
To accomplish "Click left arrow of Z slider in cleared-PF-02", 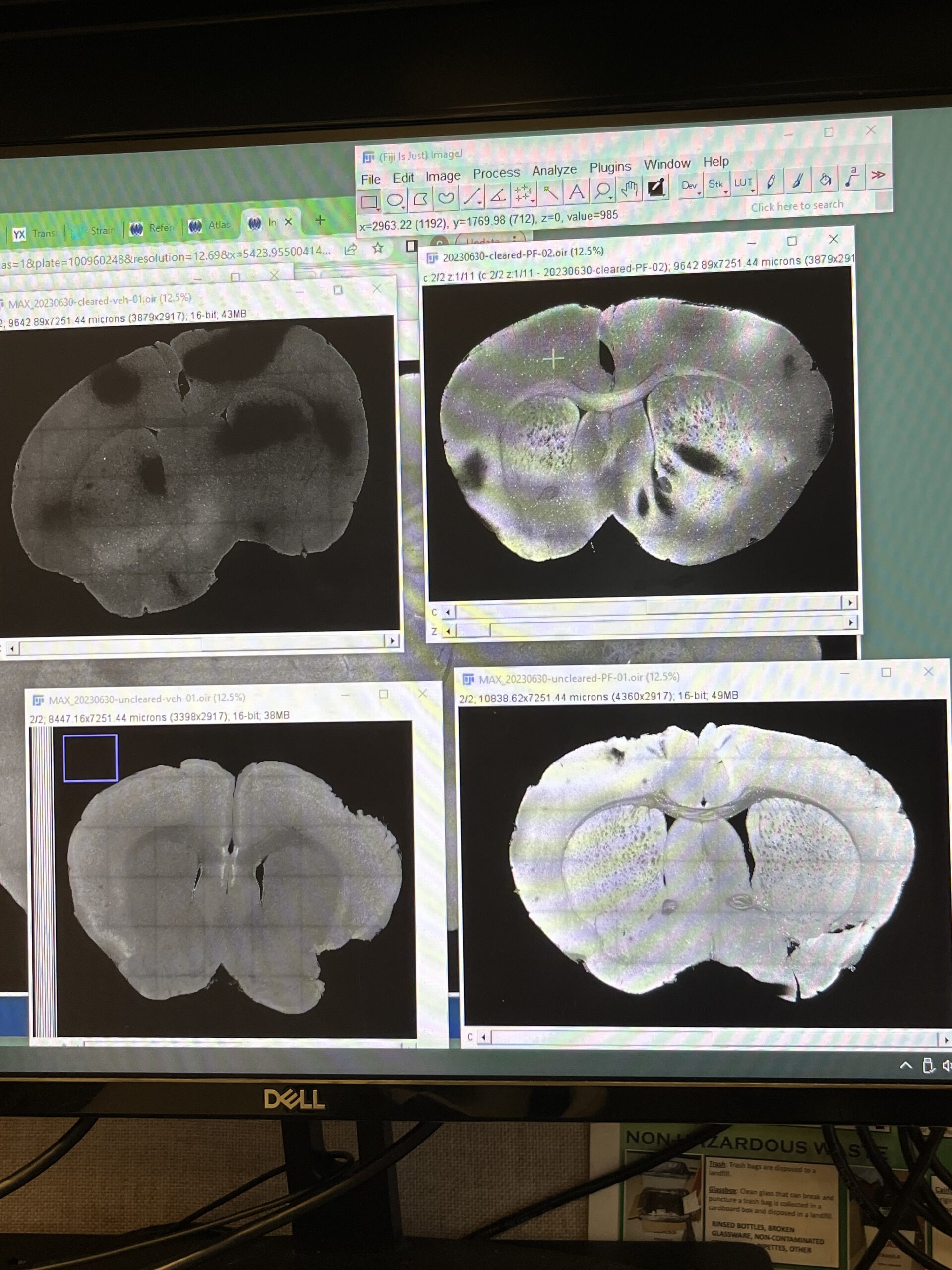I will (x=449, y=632).
